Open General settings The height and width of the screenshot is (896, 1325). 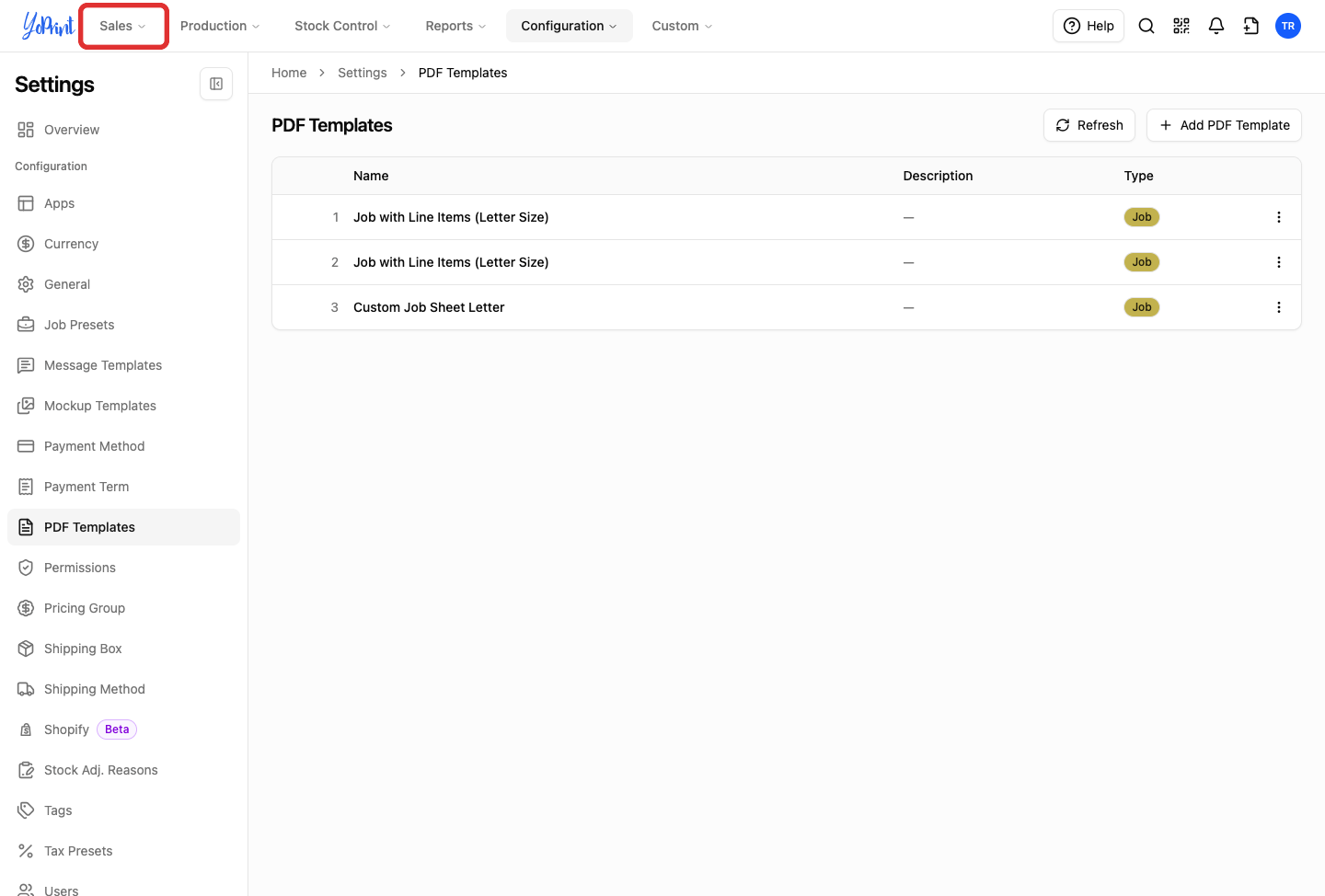123,284
